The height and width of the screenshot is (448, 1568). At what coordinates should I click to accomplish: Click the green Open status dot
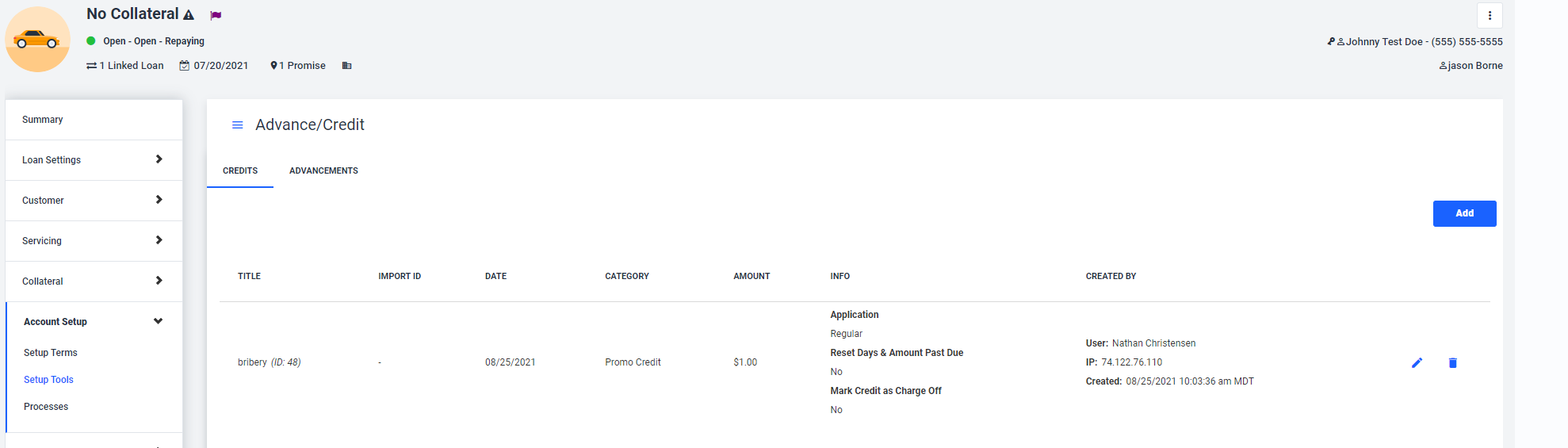[91, 40]
